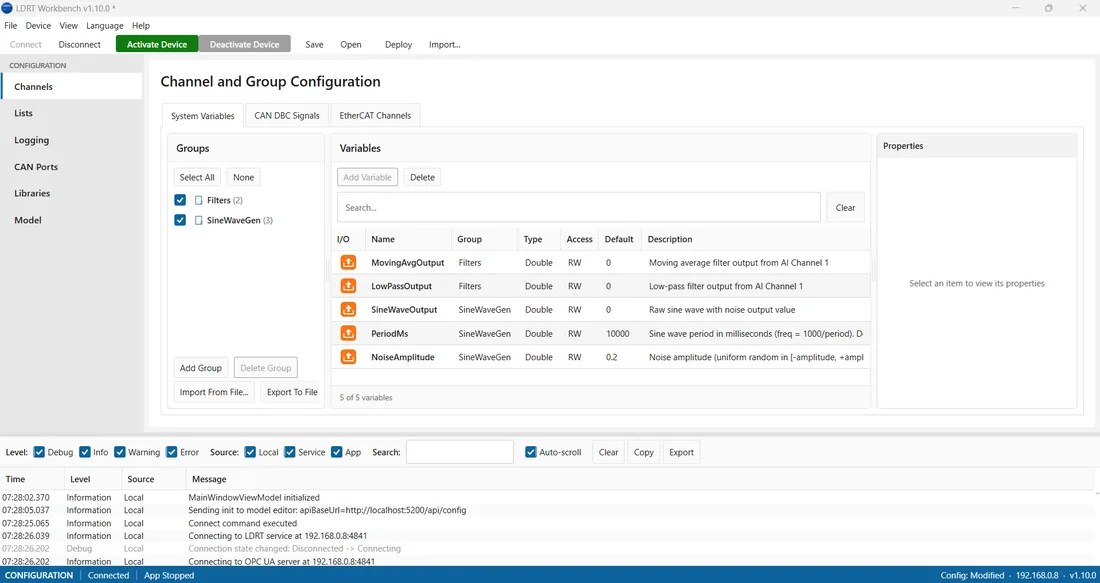Clear the variables search field
Screen dimensions: 1100x583
pos(845,208)
